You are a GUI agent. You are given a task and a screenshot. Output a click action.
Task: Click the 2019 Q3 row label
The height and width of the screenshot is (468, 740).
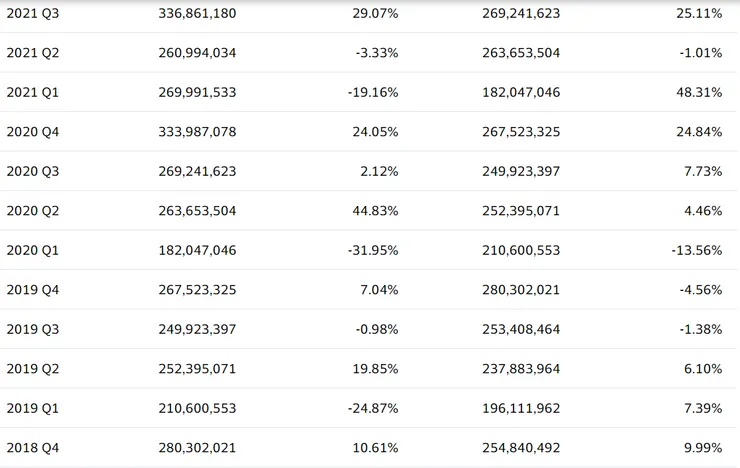coord(33,329)
